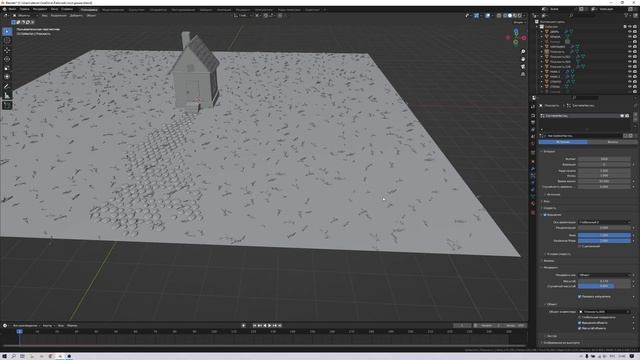Image resolution: width=640 pixels, height=360 pixels.
Task: Select the Transform tool
Action: (7, 77)
